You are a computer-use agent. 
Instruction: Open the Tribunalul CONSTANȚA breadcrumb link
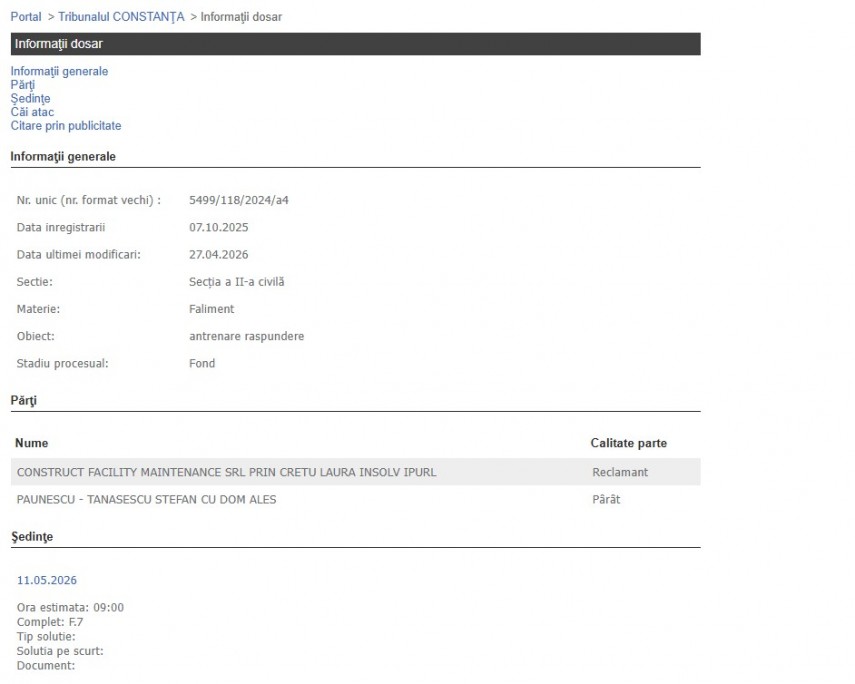pos(121,17)
